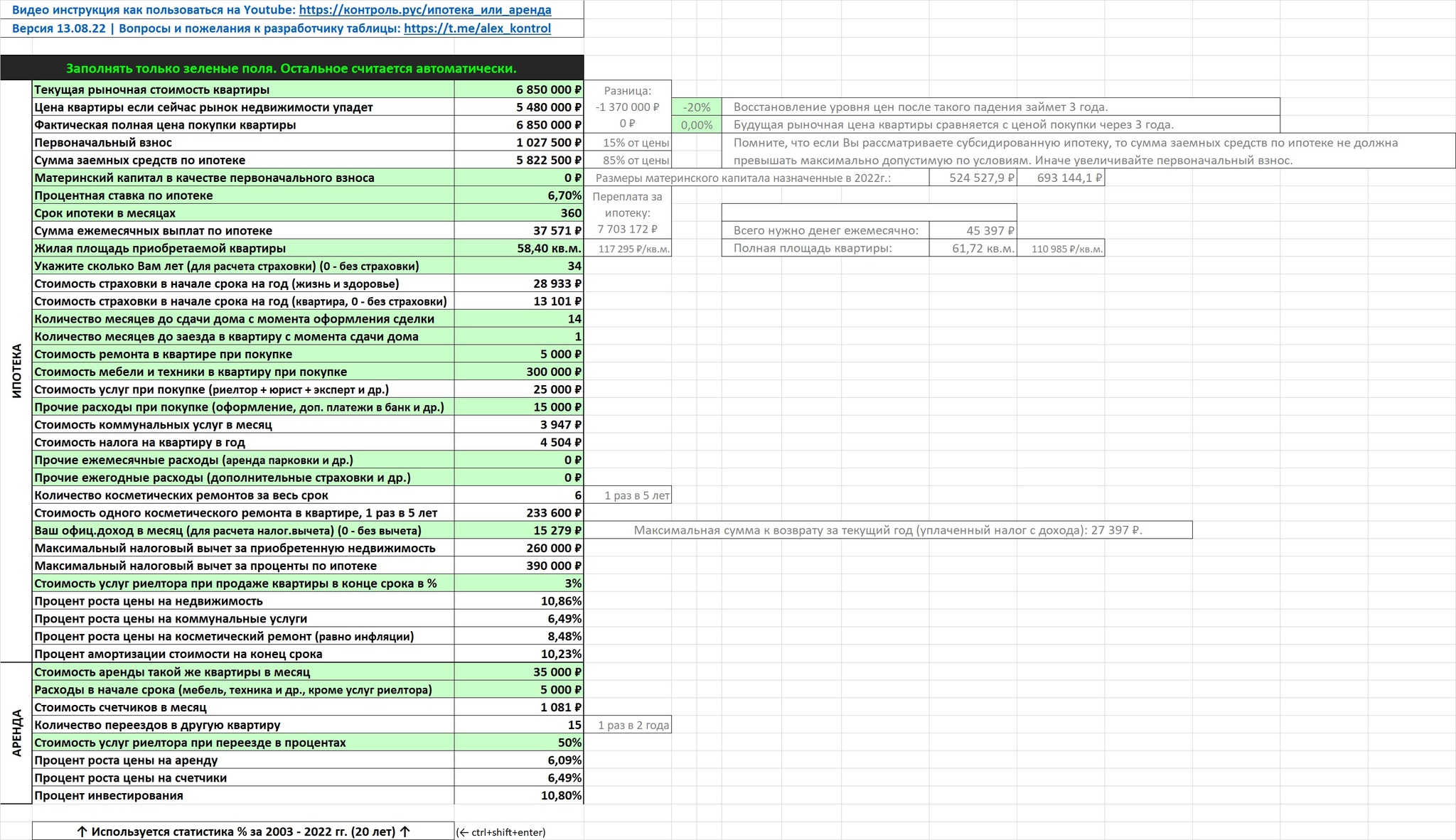Select apartment insurance cost 13 101 ₽

point(519,301)
